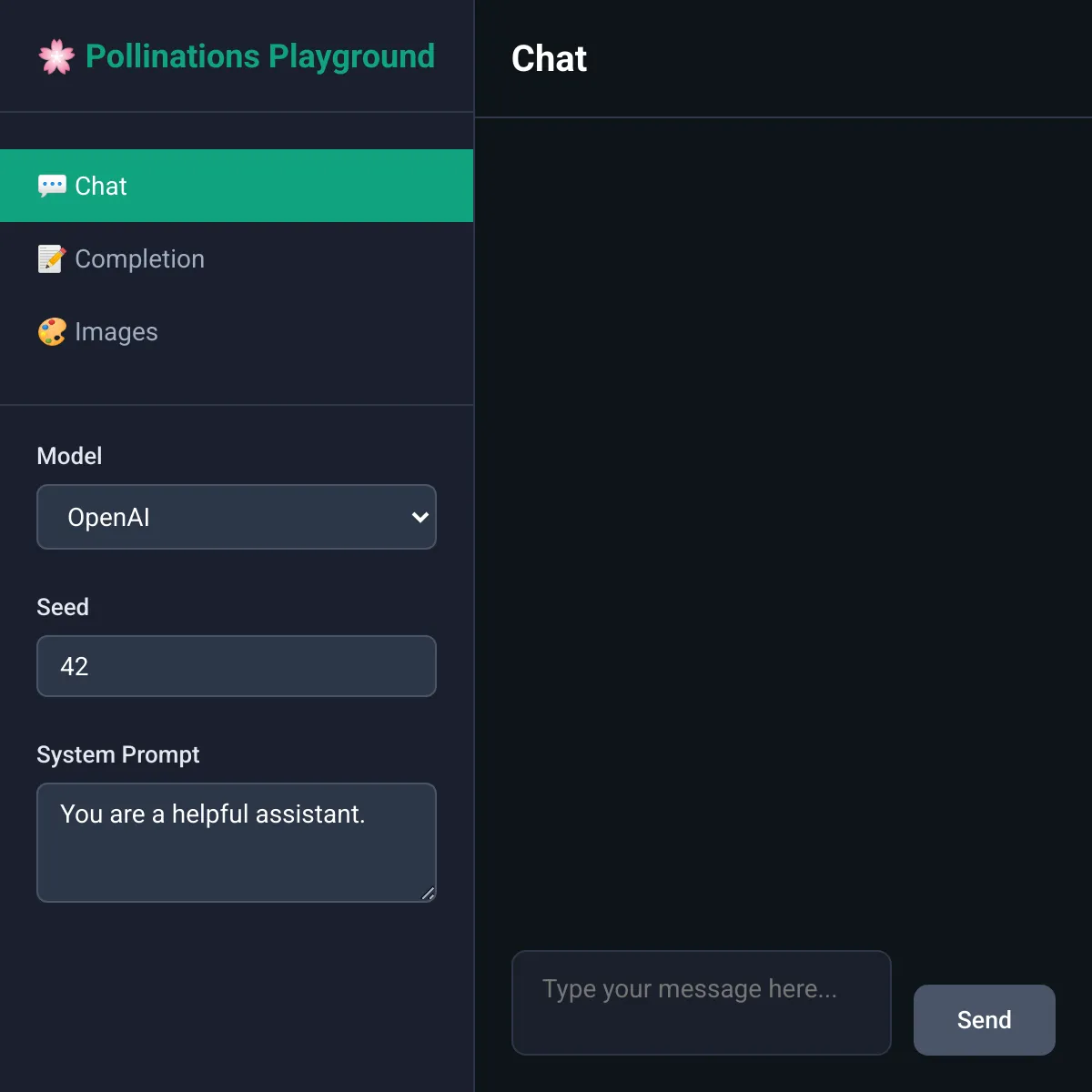Send the chat message
The width and height of the screenshot is (1092, 1092).
point(985,1020)
